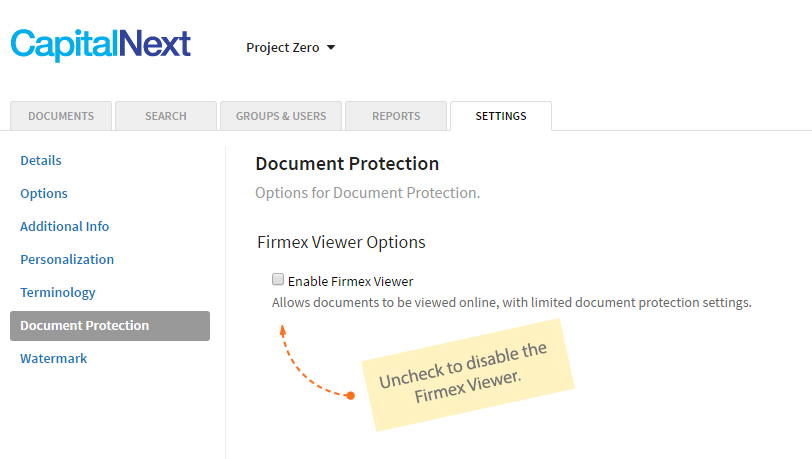This screenshot has height=459, width=812.
Task: Open the Documents tab
Action: click(61, 116)
